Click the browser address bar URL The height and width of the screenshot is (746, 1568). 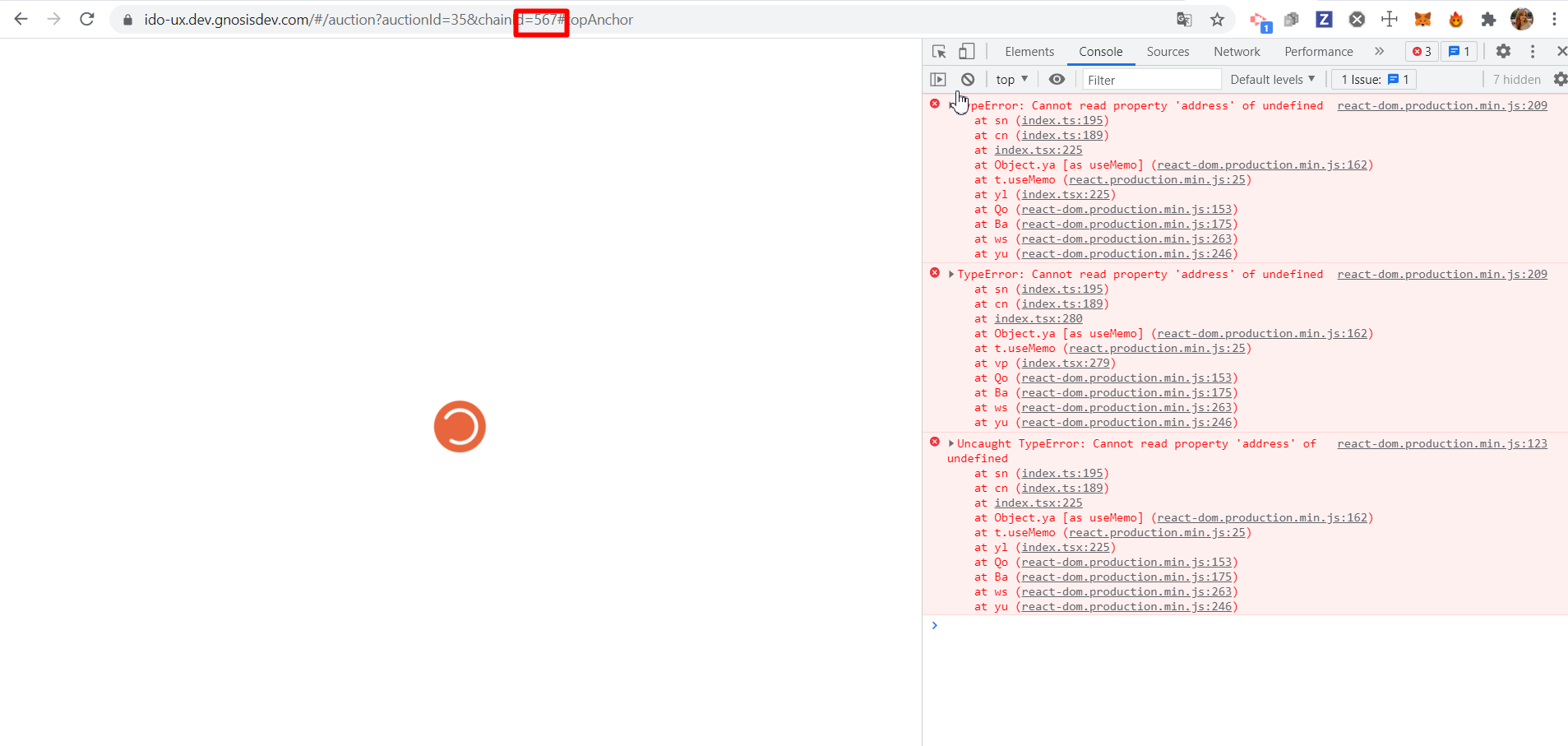(x=388, y=20)
